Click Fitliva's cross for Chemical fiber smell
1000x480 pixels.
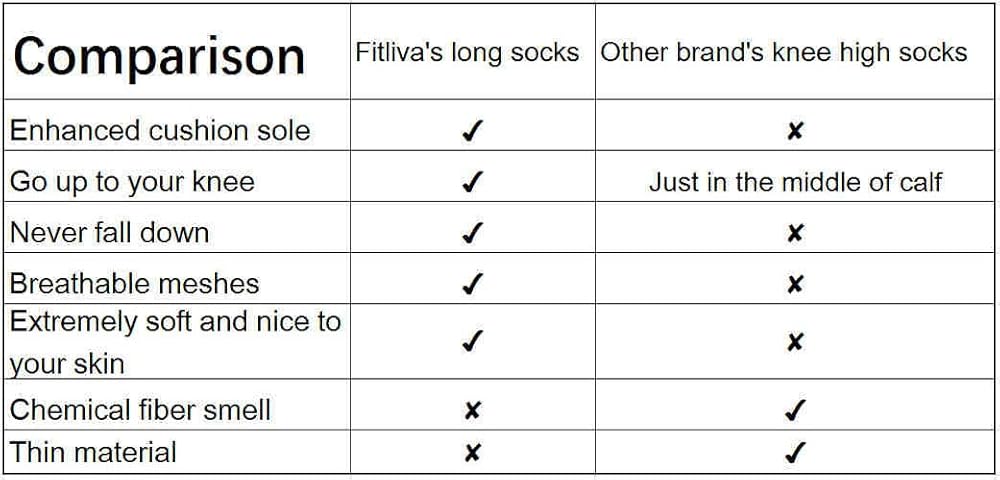tap(473, 410)
